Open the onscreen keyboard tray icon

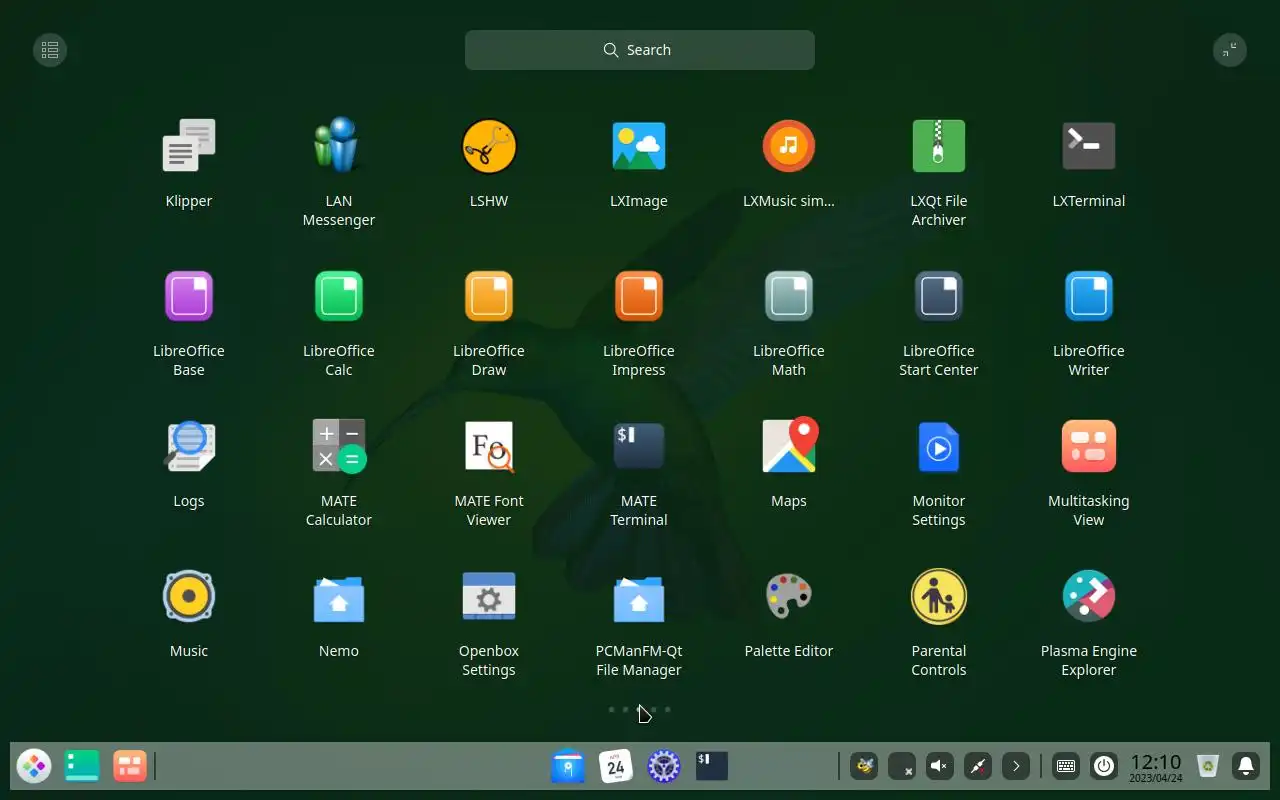coord(1066,767)
